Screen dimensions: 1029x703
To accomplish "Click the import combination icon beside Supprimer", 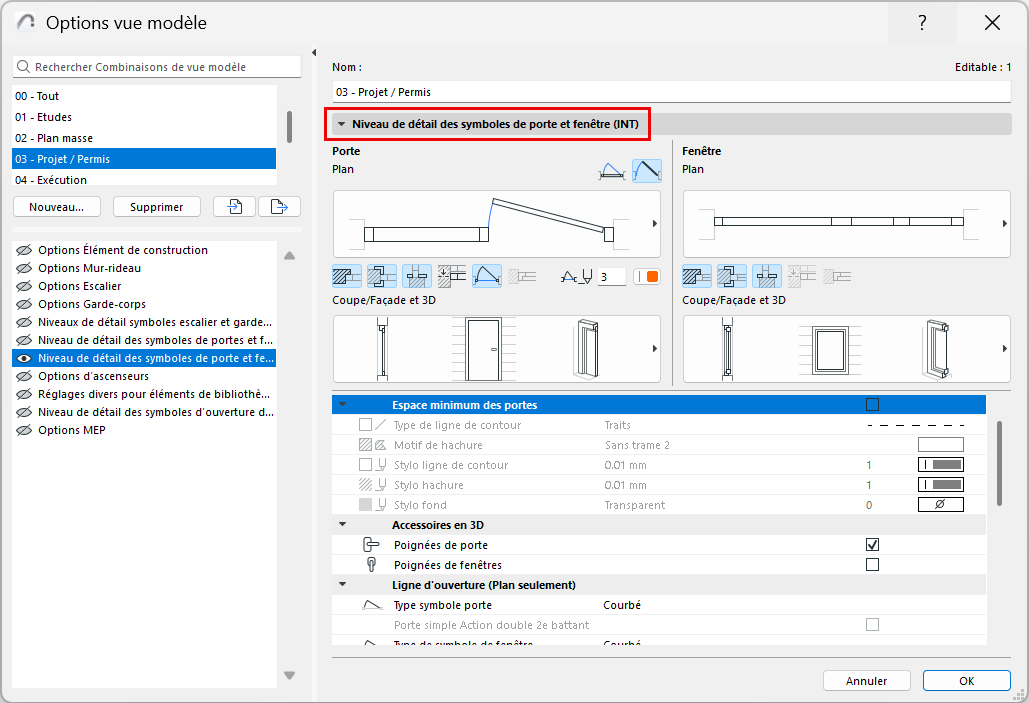I will pos(234,207).
